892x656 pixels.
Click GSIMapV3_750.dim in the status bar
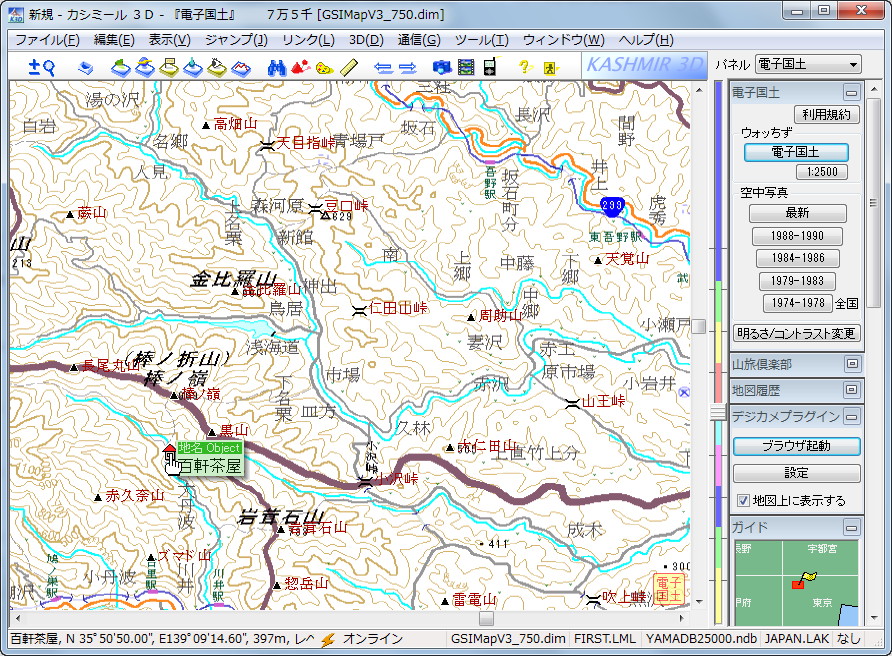[x=508, y=639]
